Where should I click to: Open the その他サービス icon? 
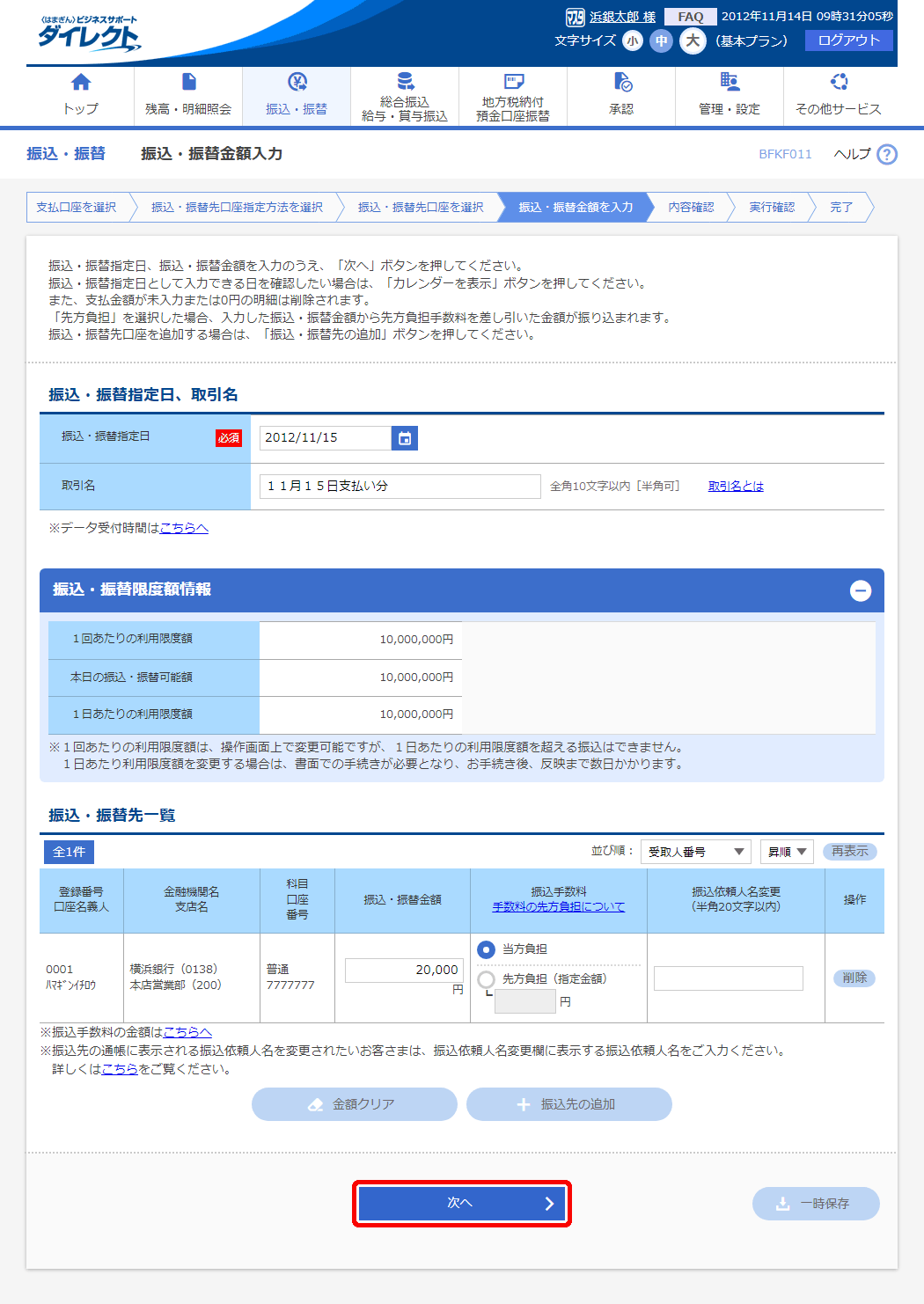point(839,83)
